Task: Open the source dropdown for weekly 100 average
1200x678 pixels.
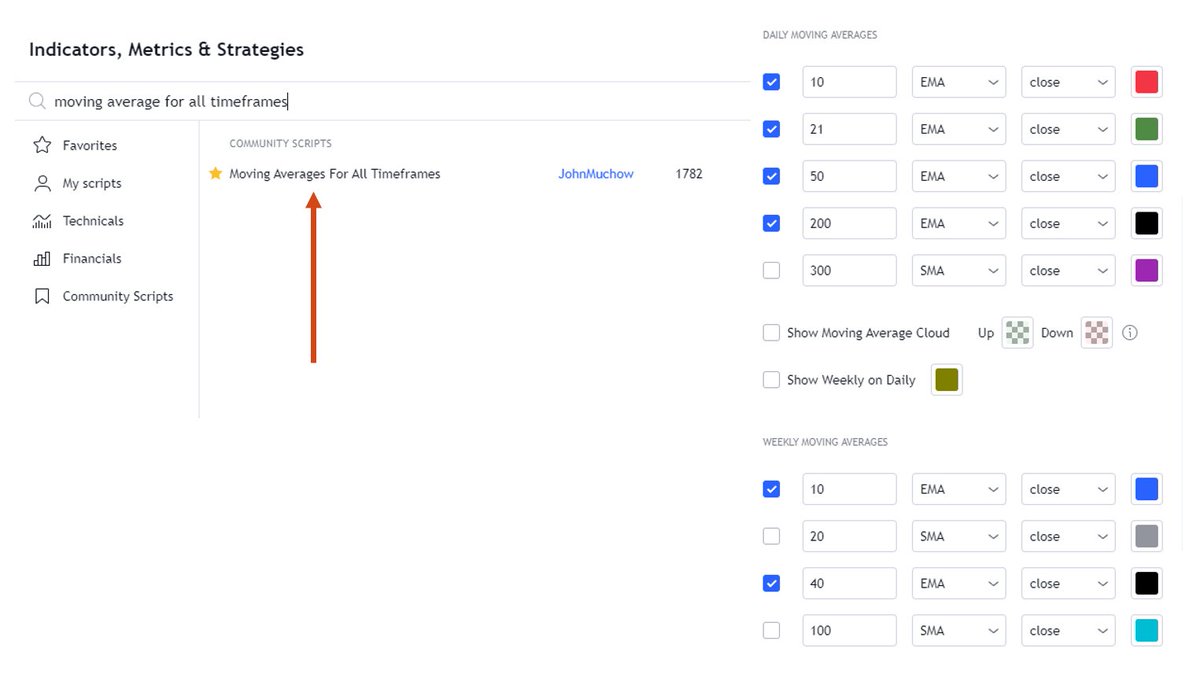Action: point(1068,630)
